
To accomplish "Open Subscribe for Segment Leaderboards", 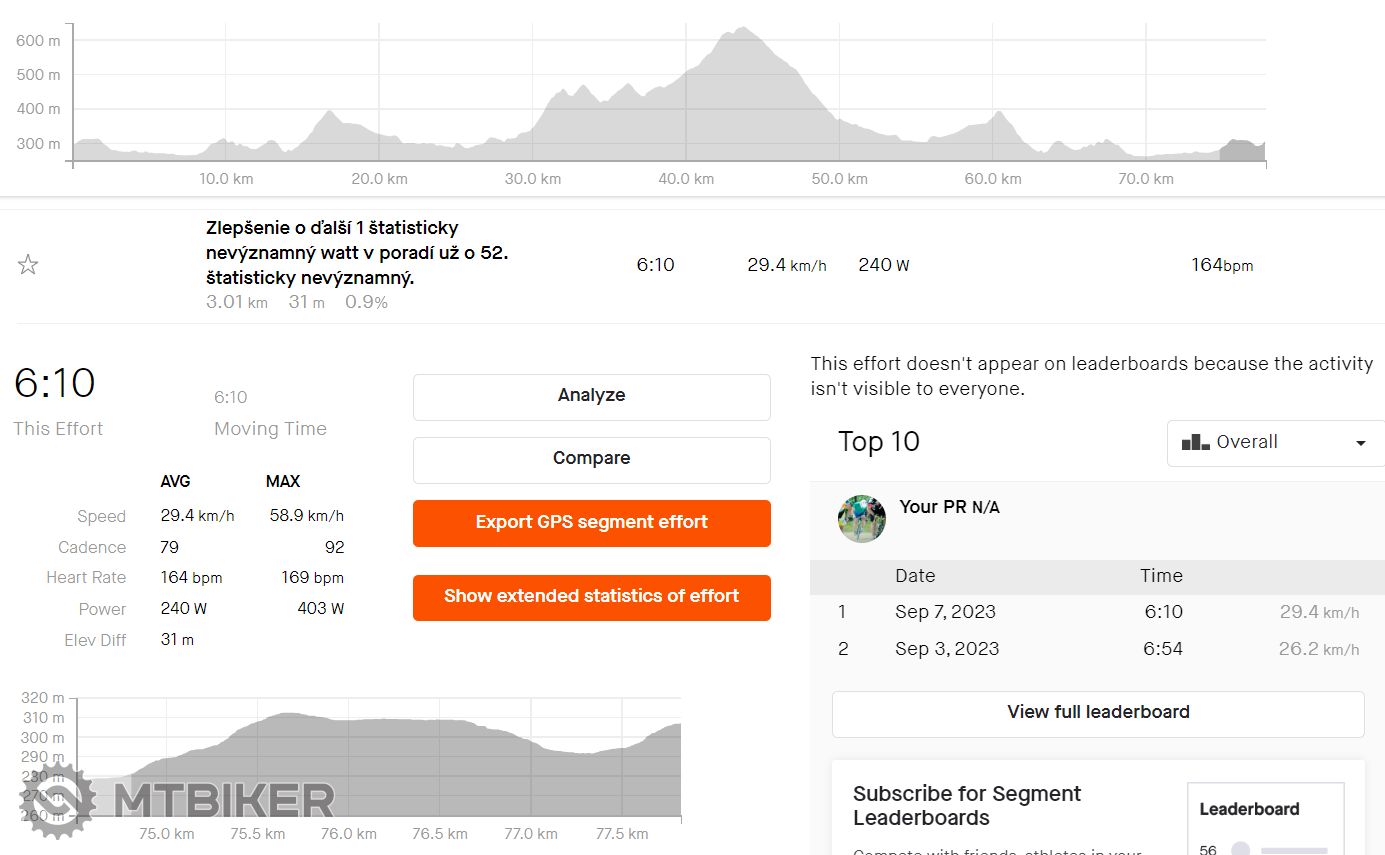I will pos(966,806).
